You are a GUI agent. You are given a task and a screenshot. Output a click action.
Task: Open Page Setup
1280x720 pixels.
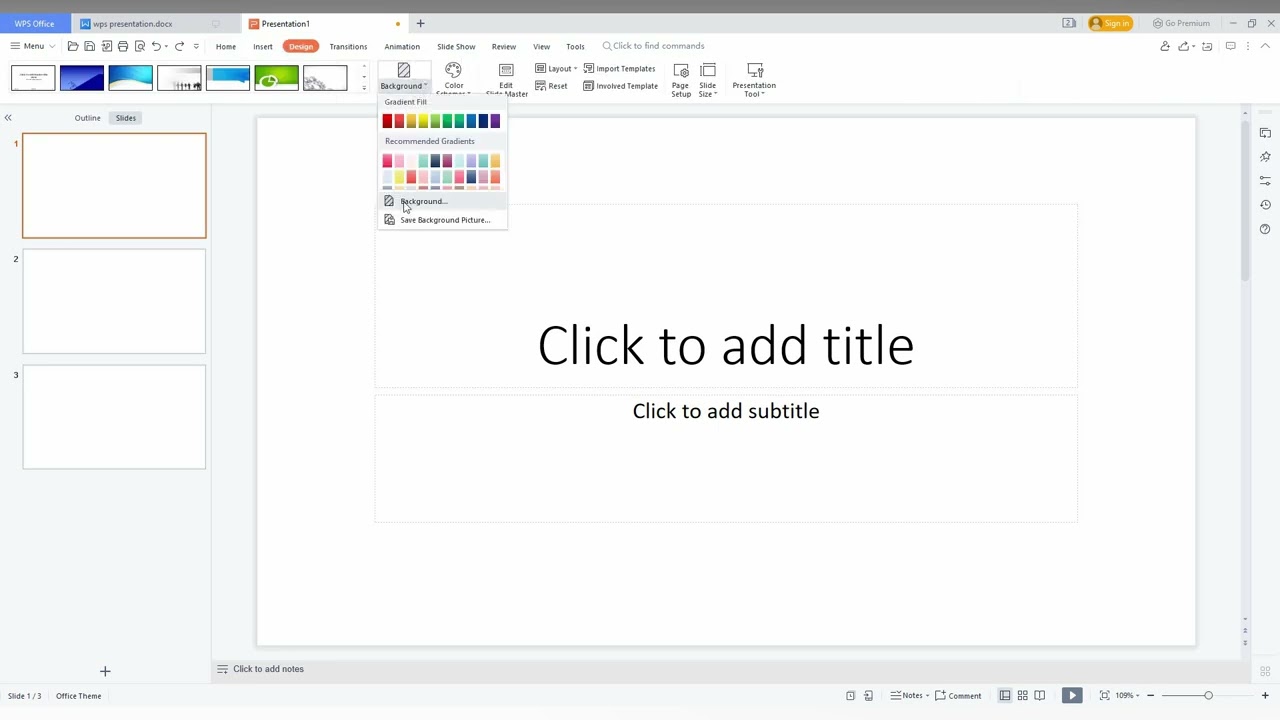(x=681, y=79)
